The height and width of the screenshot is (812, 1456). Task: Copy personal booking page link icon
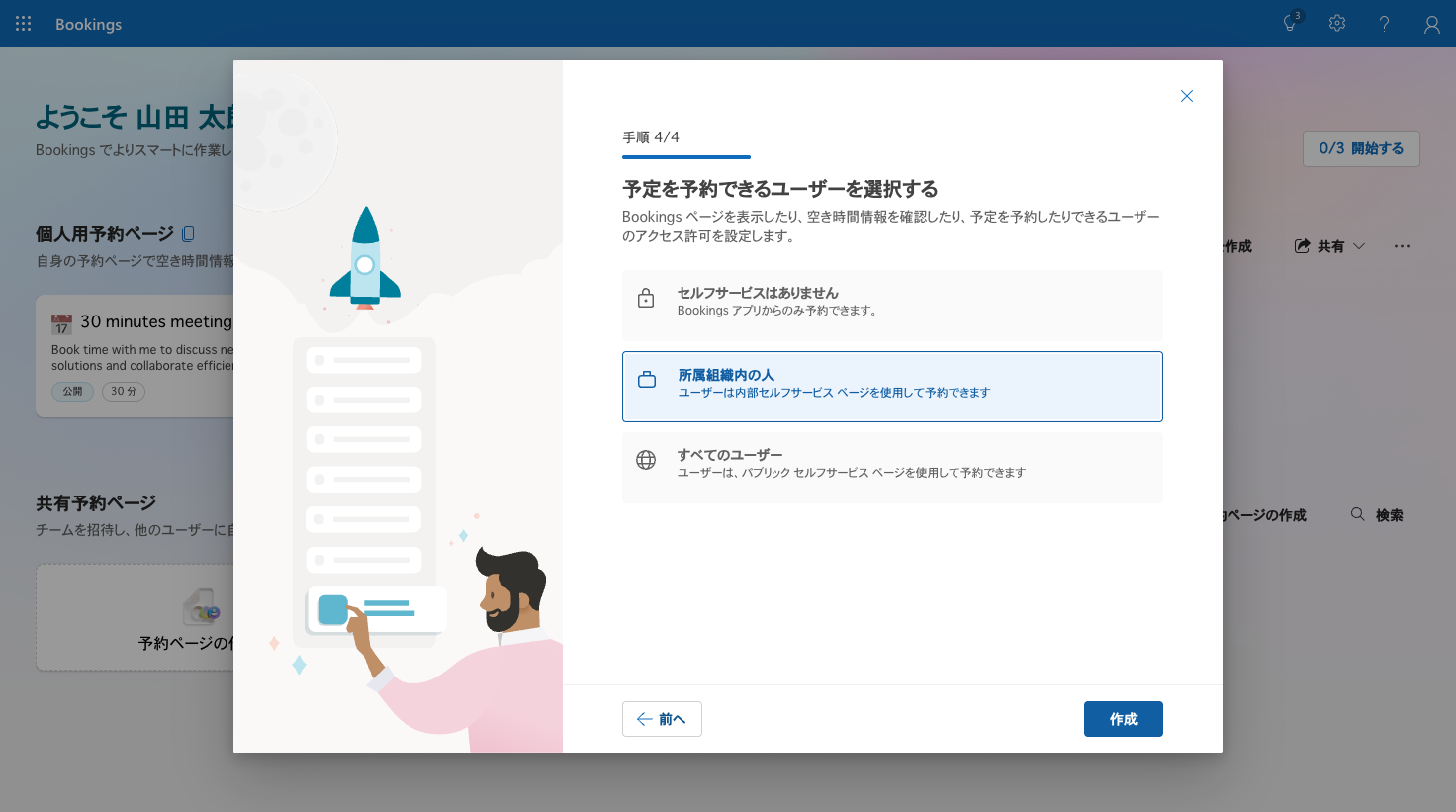pos(188,234)
